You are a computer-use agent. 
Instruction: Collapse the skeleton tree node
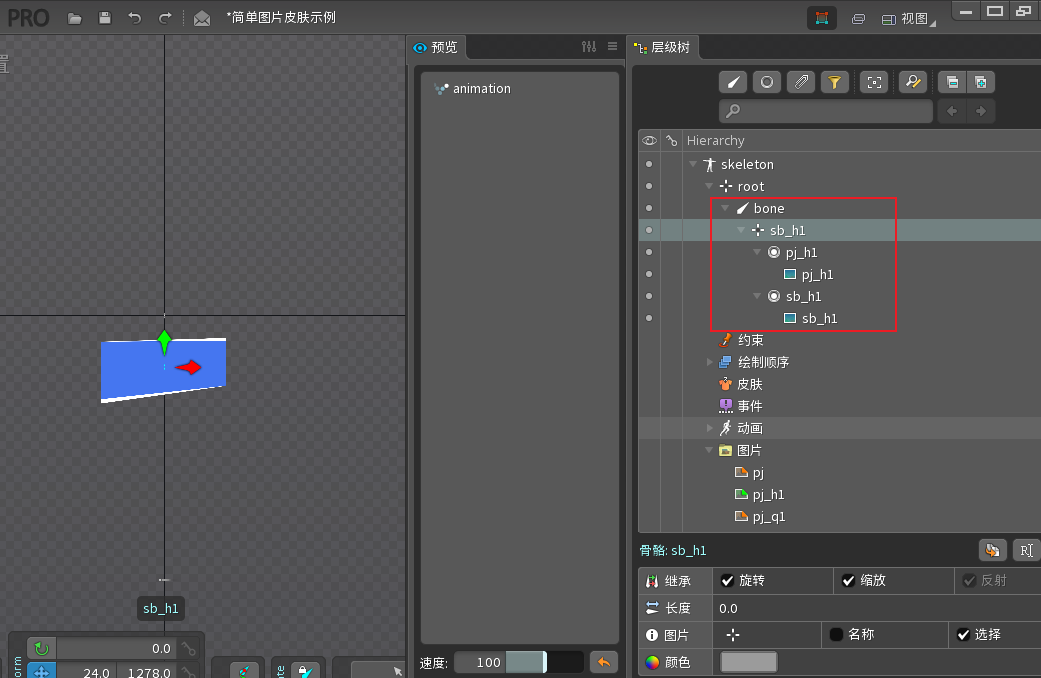coord(693,164)
